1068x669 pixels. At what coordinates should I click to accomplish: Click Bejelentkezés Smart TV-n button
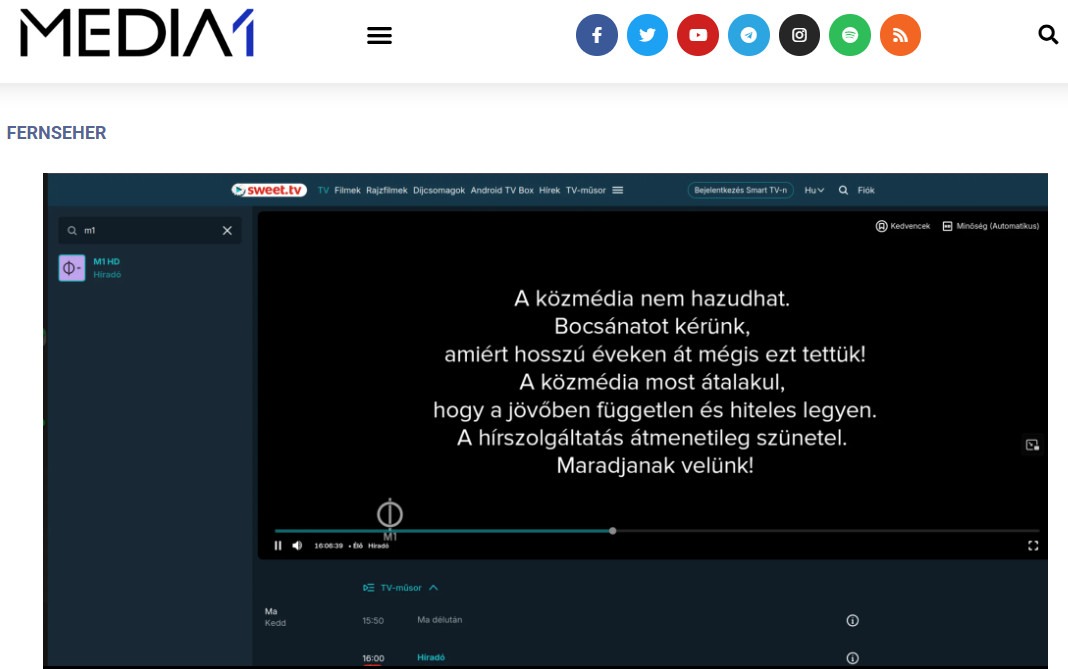(740, 190)
